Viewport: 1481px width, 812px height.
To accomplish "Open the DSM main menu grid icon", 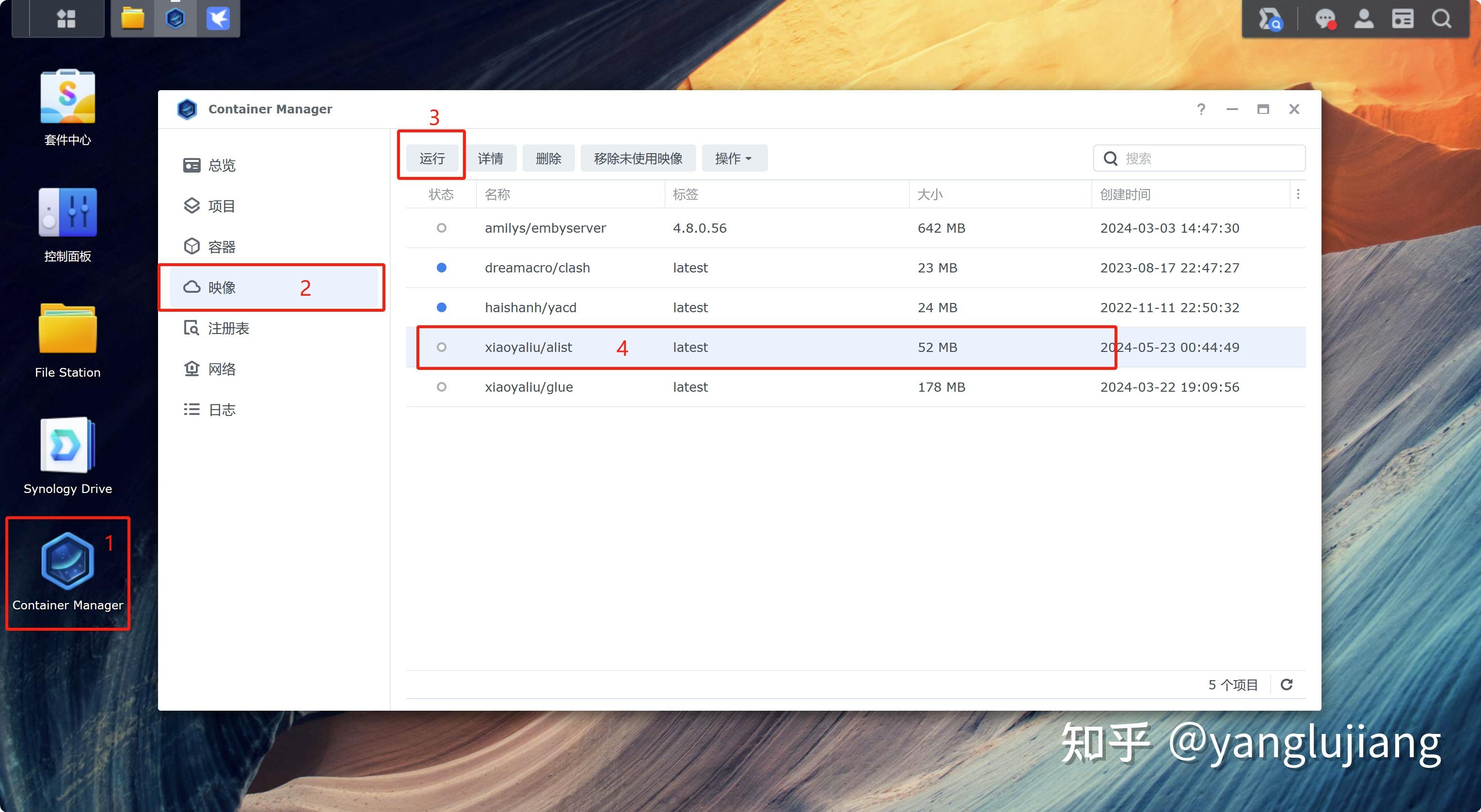I will (66, 18).
